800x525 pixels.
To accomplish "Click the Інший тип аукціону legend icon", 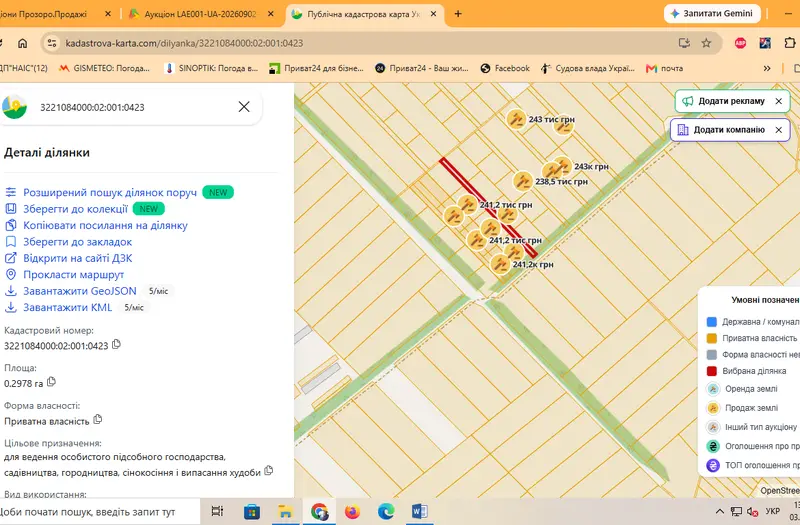I will point(712,427).
